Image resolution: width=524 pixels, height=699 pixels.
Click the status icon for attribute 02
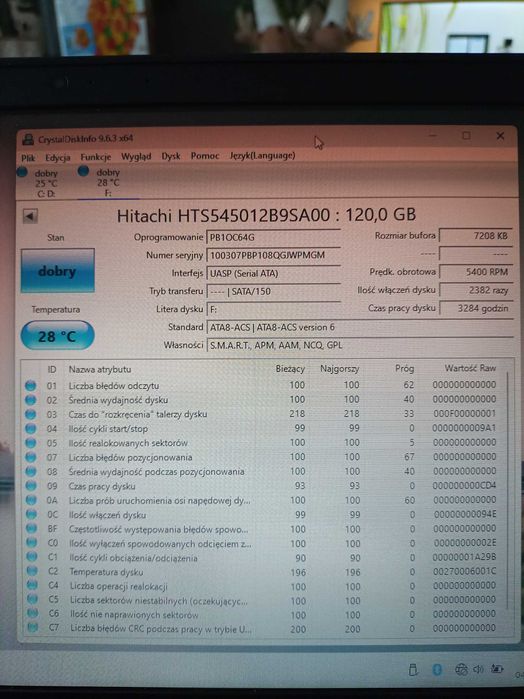[x=30, y=400]
